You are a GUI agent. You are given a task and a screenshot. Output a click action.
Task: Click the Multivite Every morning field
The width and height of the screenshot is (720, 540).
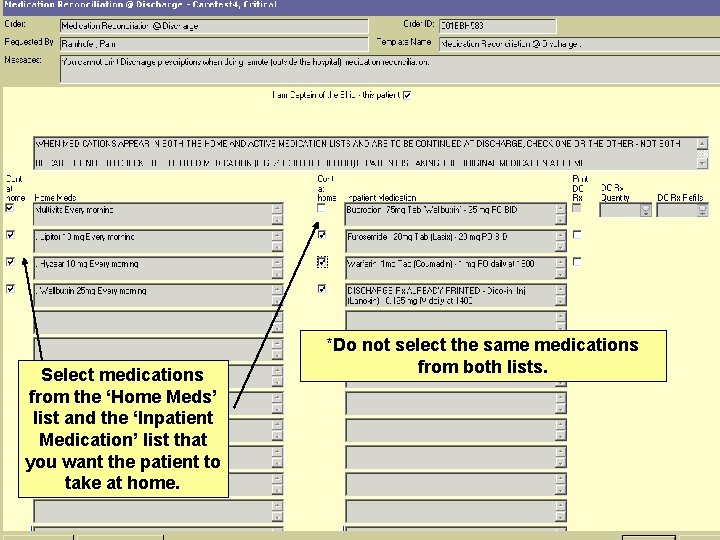[158, 214]
